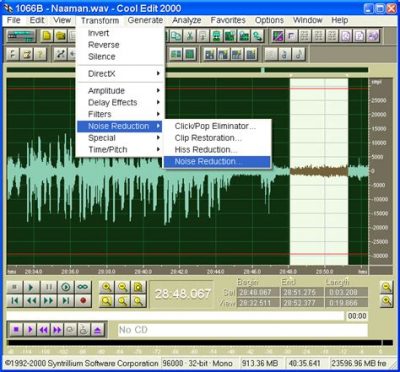The height and width of the screenshot is (372, 400).
Task: Click the horizontal zoom out magnifier
Action: tap(123, 287)
